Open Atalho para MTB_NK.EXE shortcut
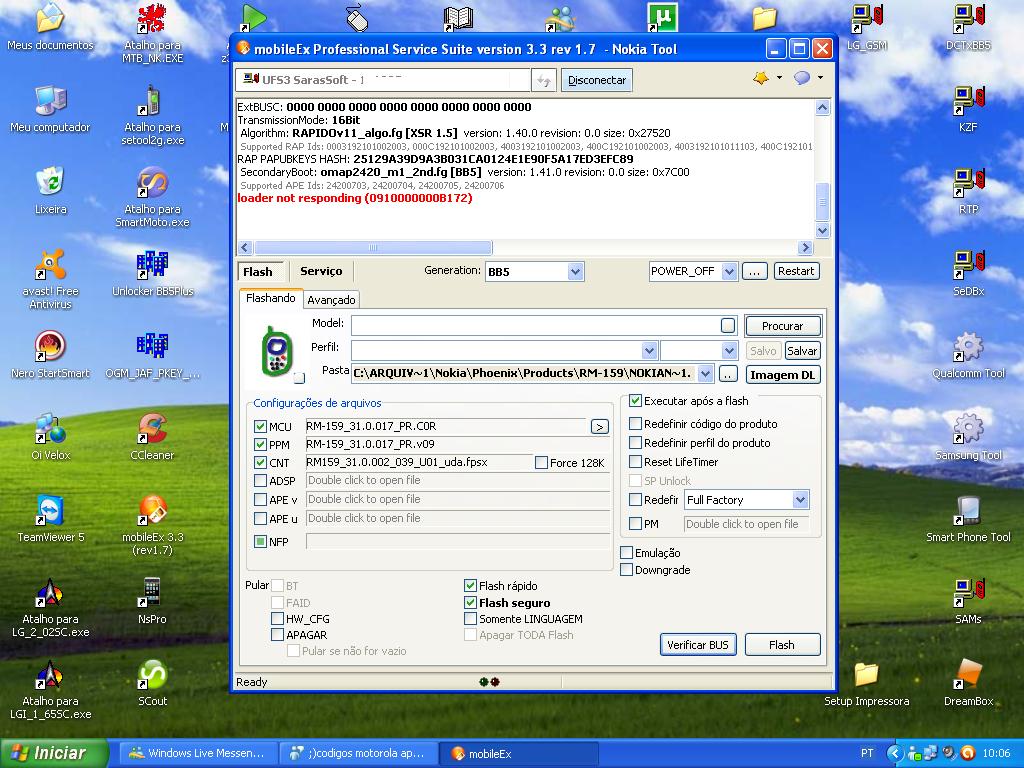 coord(152,33)
